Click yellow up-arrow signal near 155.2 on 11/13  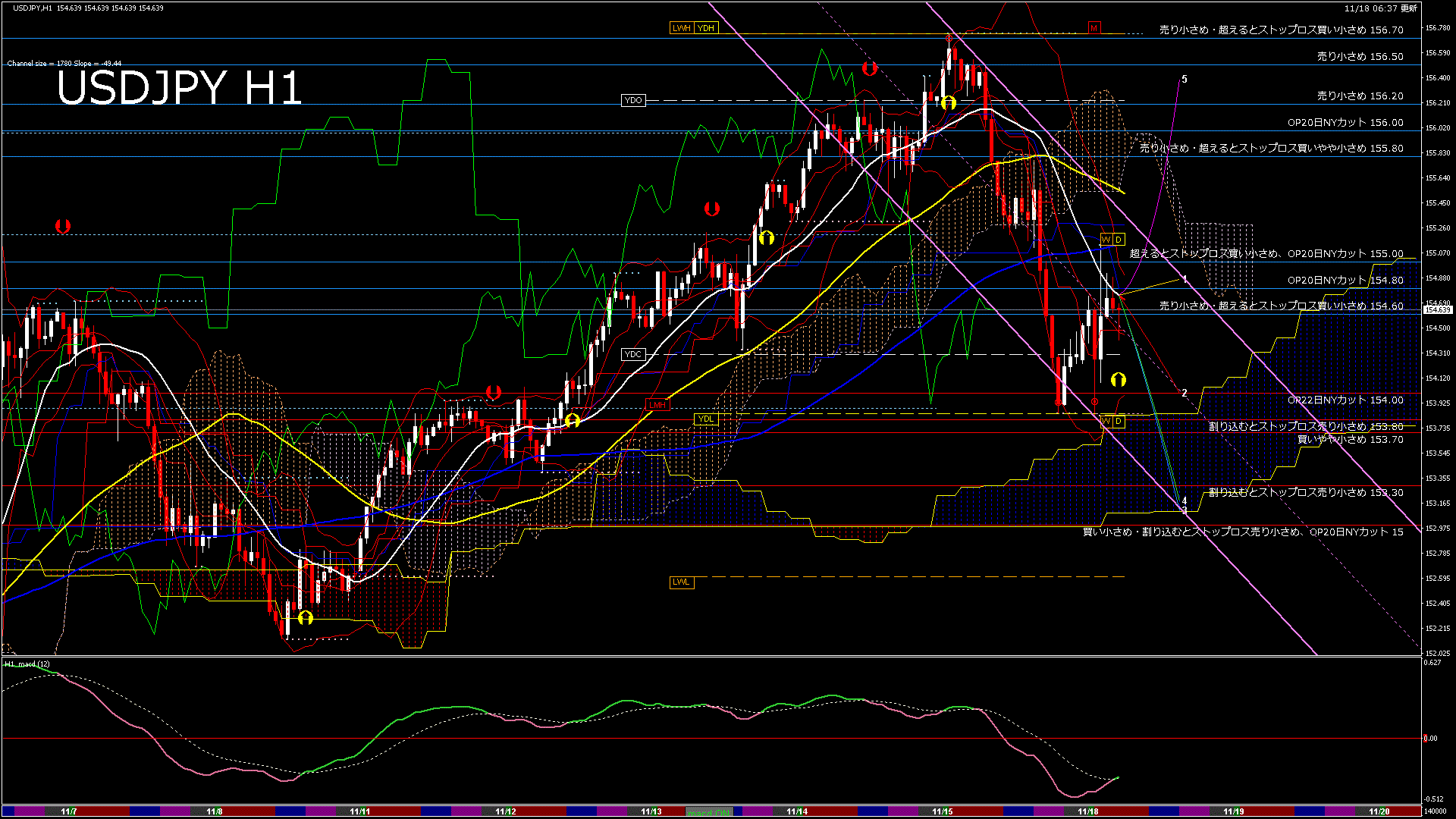pyautogui.click(x=766, y=237)
